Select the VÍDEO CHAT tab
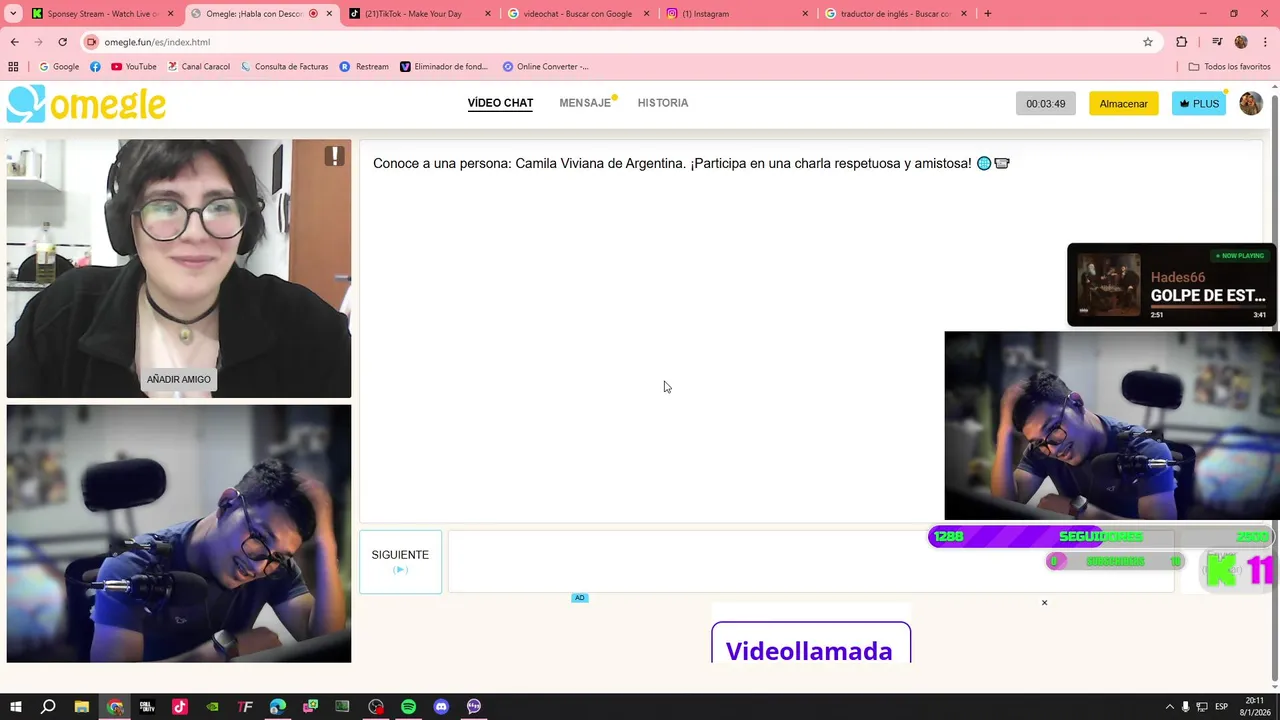Viewport: 1280px width, 720px height. (500, 103)
